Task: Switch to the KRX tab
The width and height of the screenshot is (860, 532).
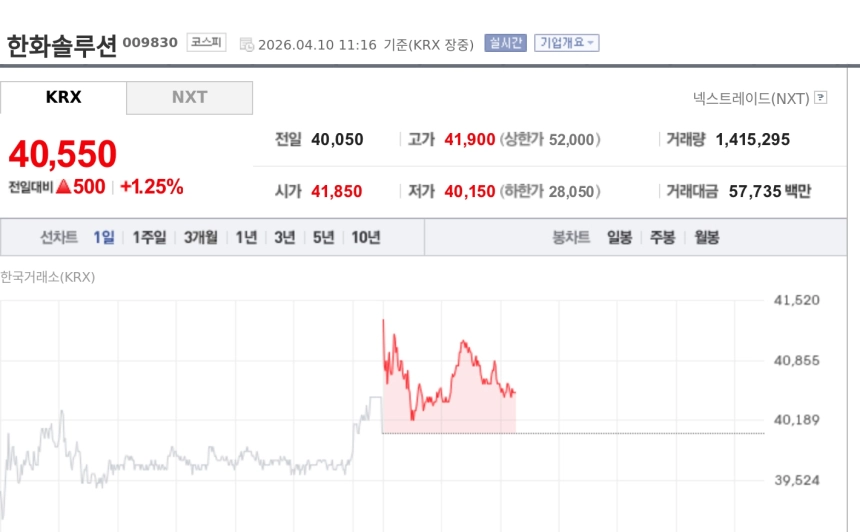Action: point(64,97)
